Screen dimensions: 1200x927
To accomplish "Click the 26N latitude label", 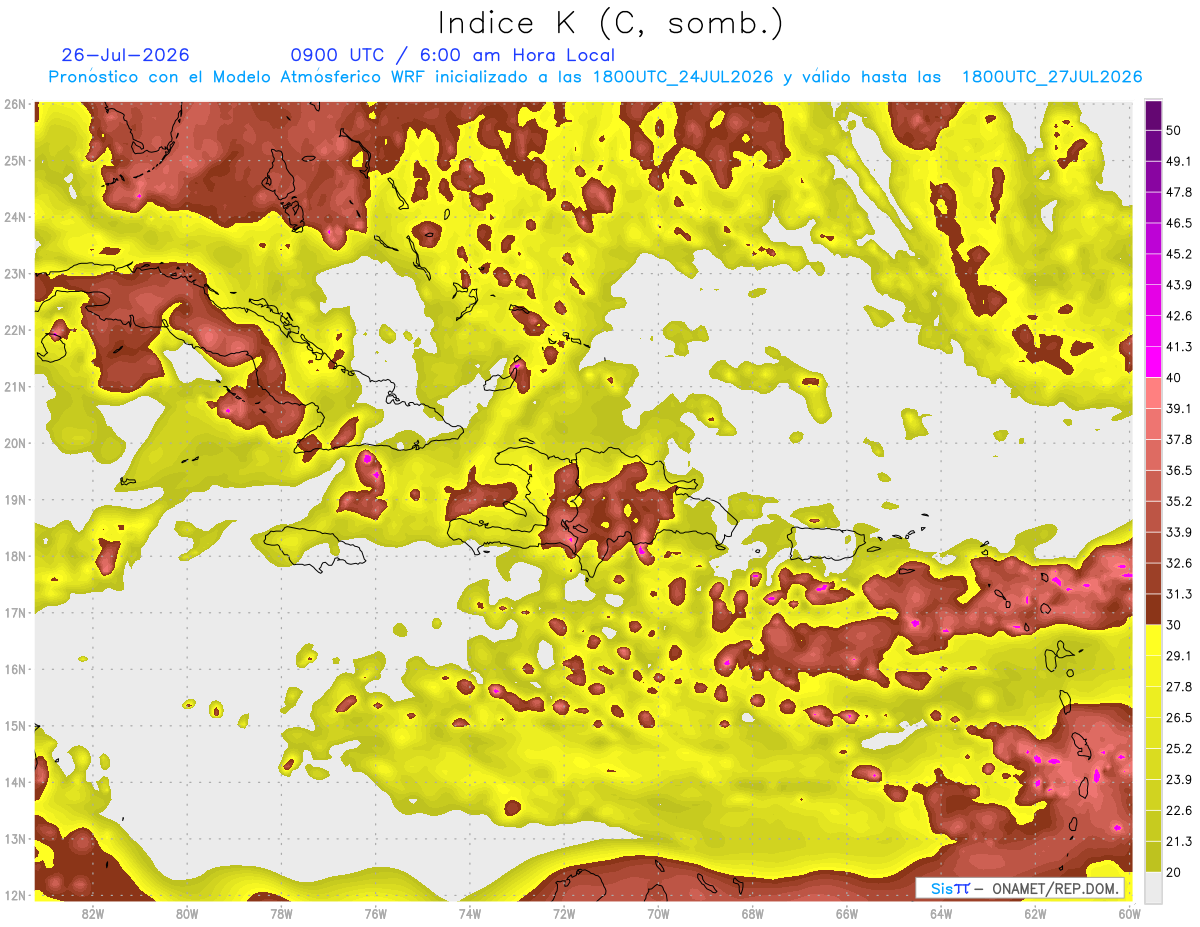I will click(15, 104).
